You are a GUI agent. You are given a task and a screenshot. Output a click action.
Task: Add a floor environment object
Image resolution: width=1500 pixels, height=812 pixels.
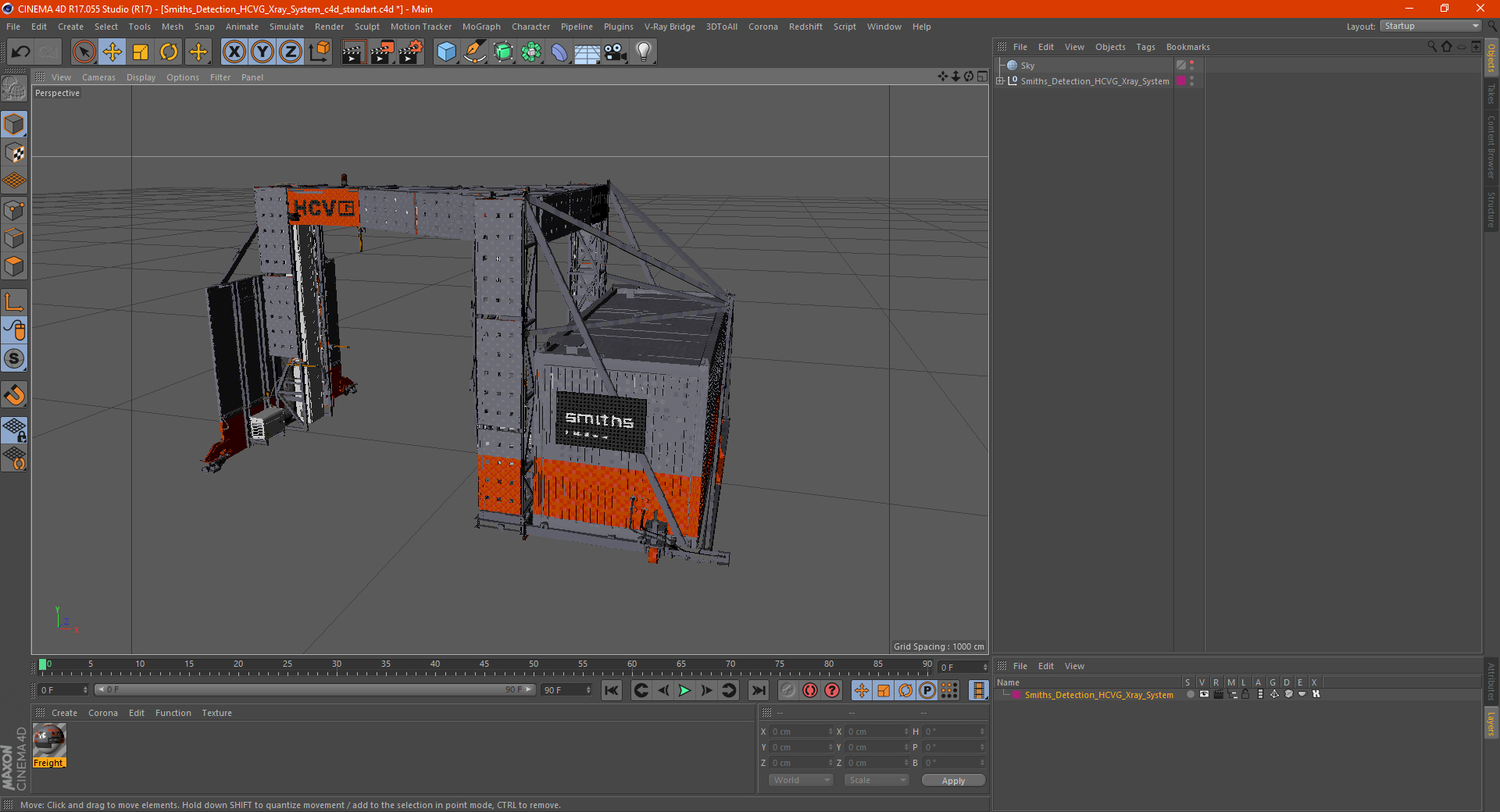point(587,52)
